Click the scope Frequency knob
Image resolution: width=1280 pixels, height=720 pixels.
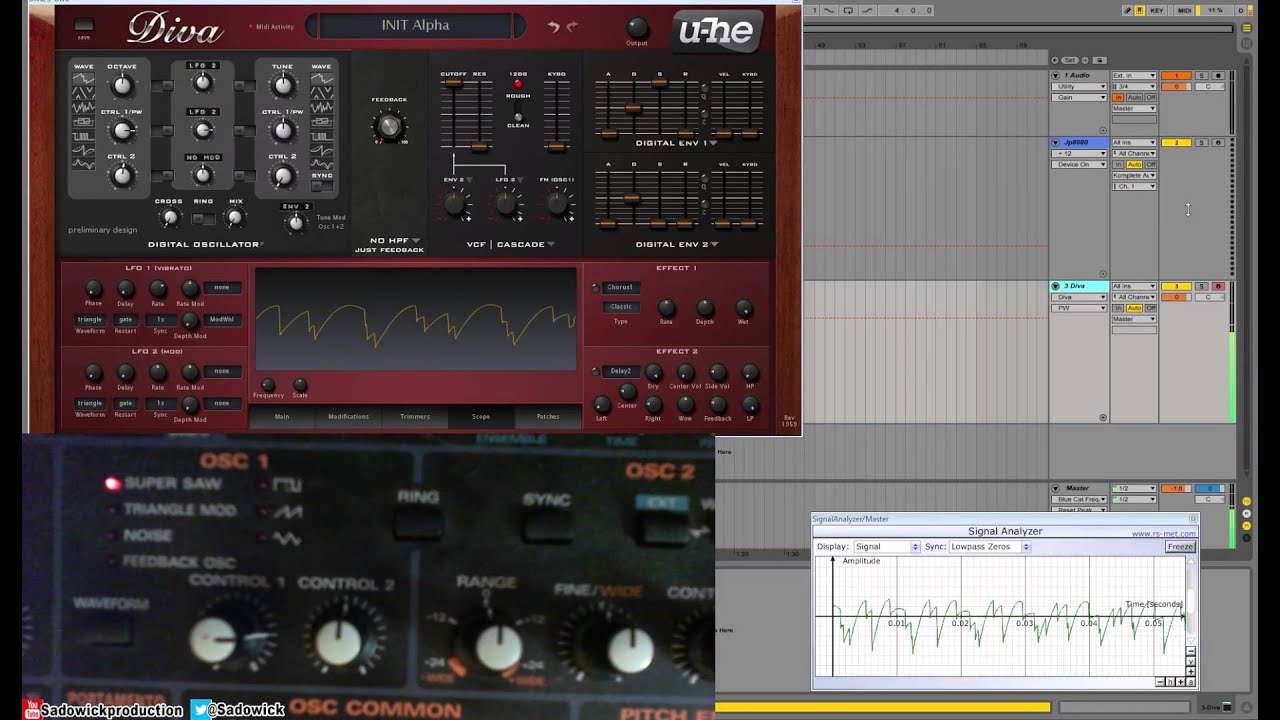click(x=268, y=384)
